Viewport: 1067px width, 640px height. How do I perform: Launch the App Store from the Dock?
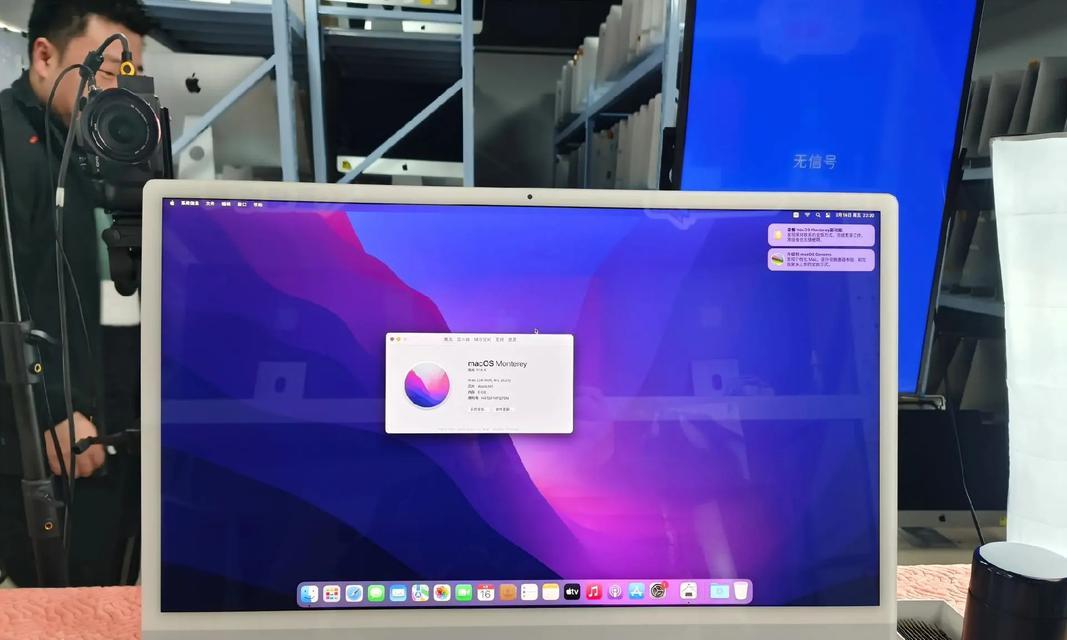(636, 592)
